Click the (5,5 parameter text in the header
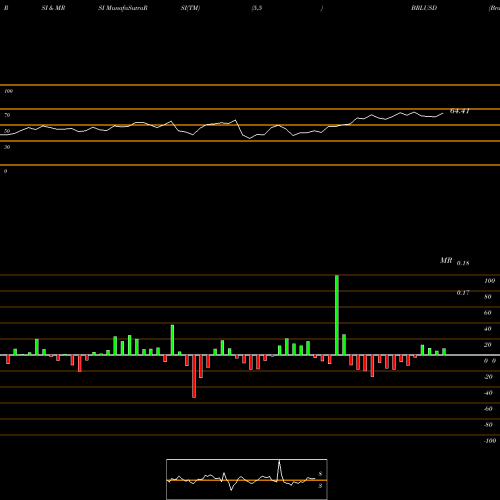The height and width of the screenshot is (500, 500). pos(257,8)
